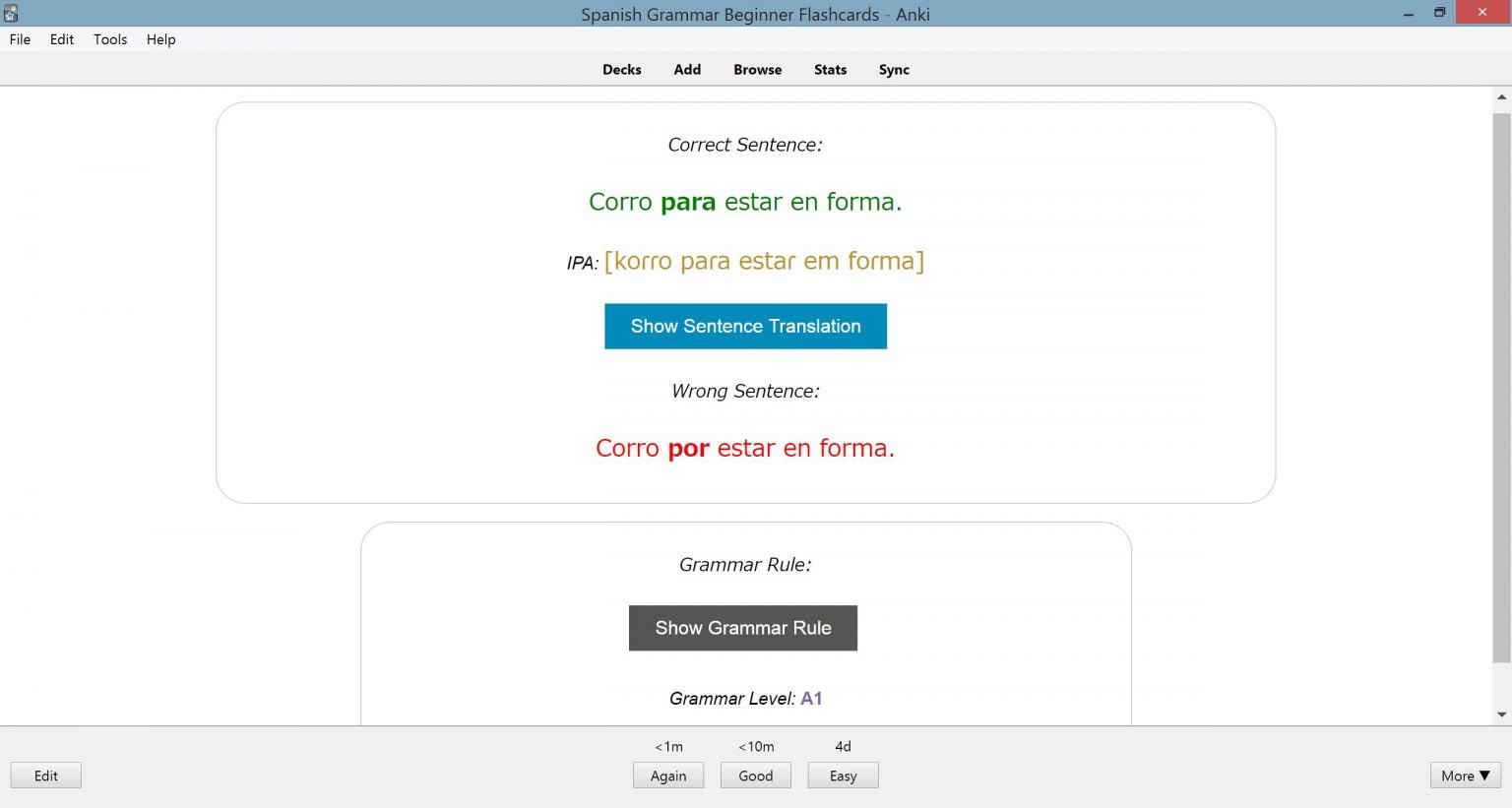Show the sentence translation
This screenshot has height=808, width=1512.
(744, 326)
